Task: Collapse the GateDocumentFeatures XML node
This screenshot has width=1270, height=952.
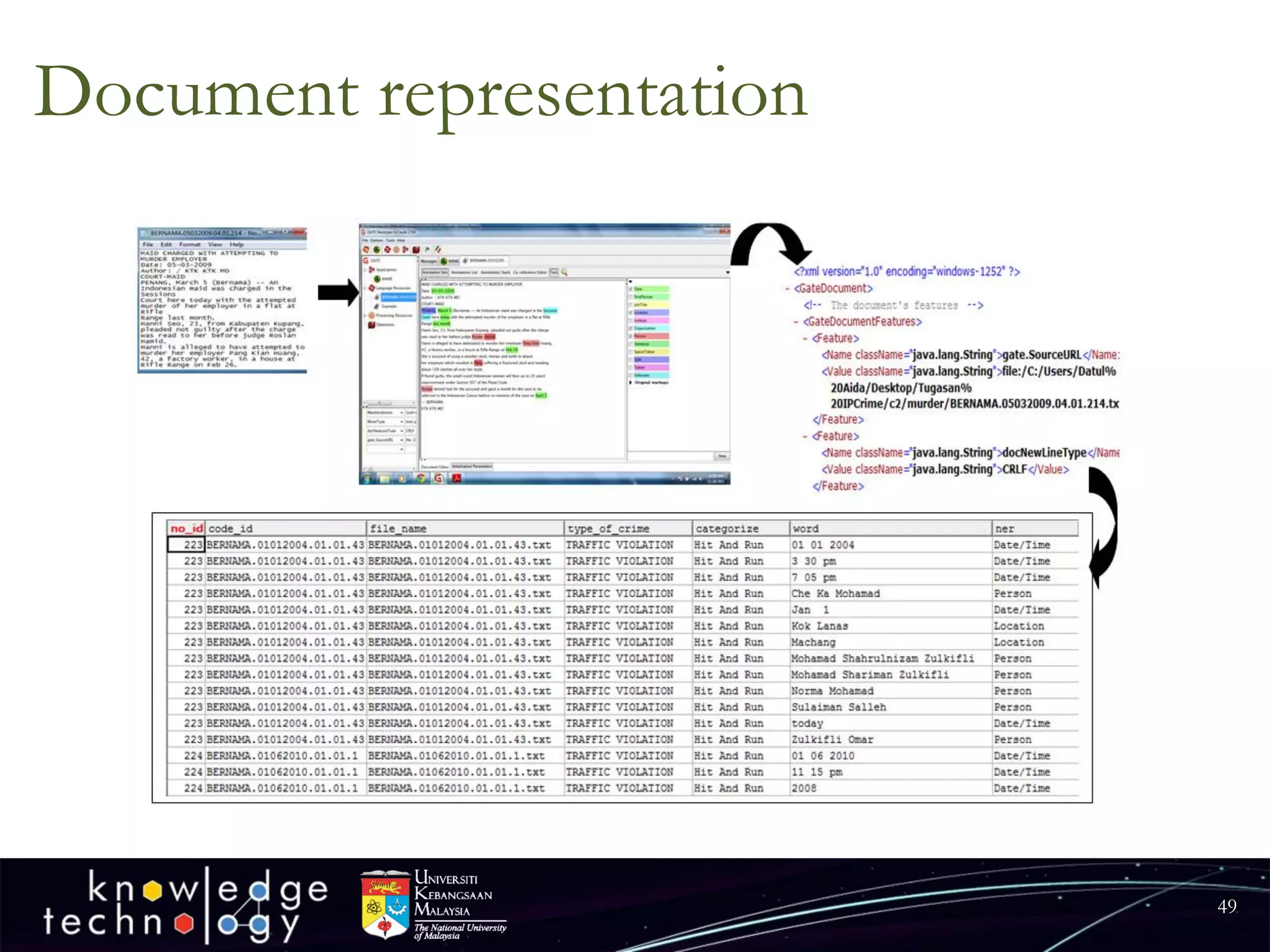Action: (x=796, y=322)
